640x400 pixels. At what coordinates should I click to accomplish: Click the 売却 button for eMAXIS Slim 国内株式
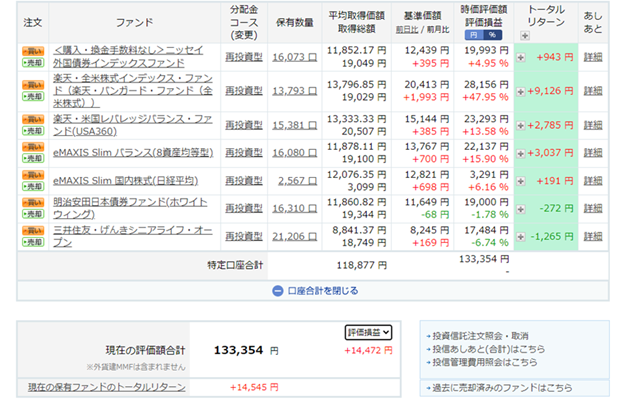[32, 188]
